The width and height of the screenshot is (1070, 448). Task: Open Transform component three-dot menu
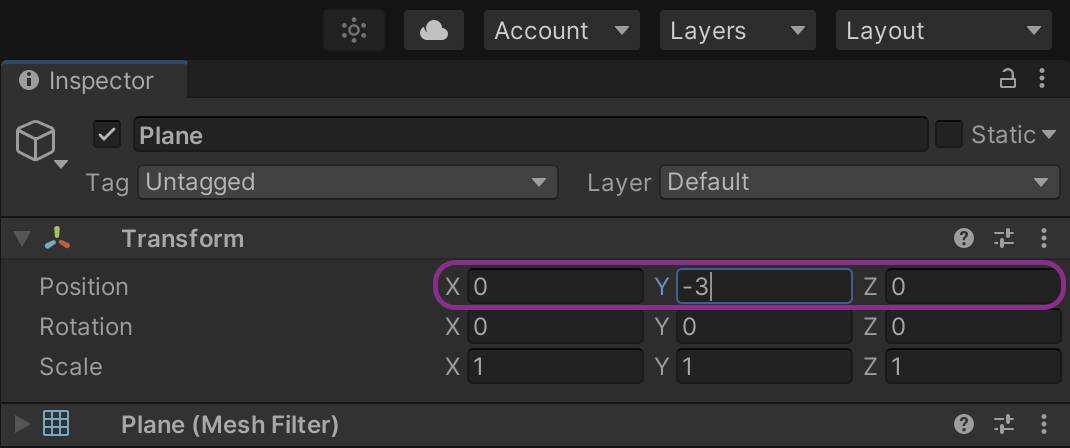[x=1043, y=238]
